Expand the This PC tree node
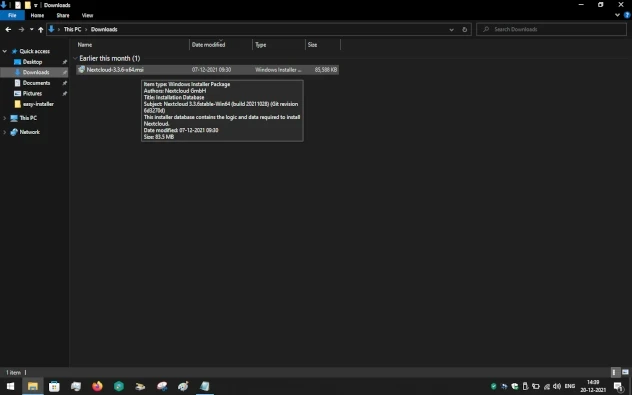Viewport: 632px width, 395px height. click(5, 118)
